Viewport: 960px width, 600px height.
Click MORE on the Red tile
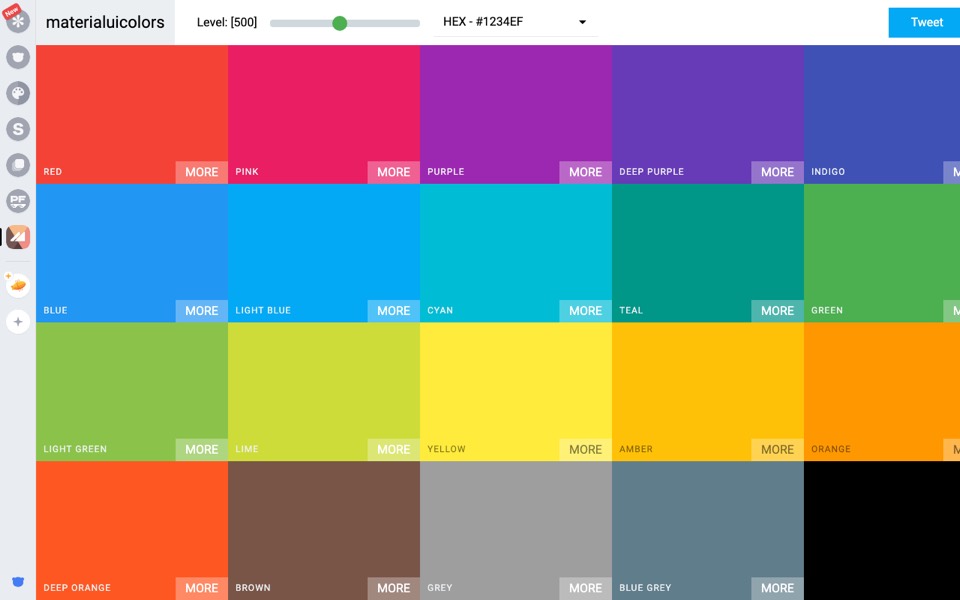pos(201,172)
